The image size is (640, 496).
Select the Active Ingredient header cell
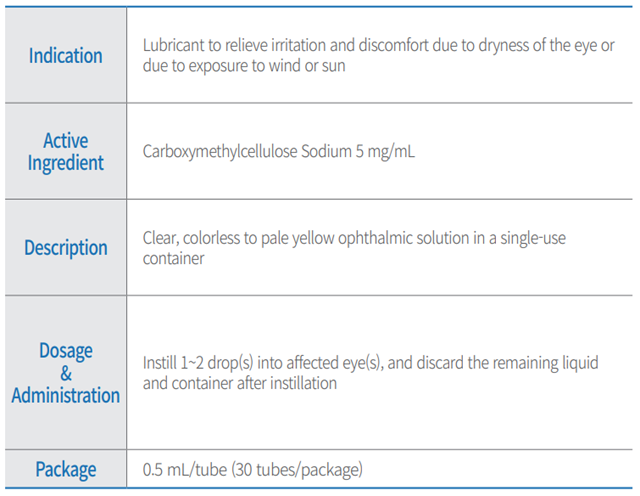[x=66, y=151]
